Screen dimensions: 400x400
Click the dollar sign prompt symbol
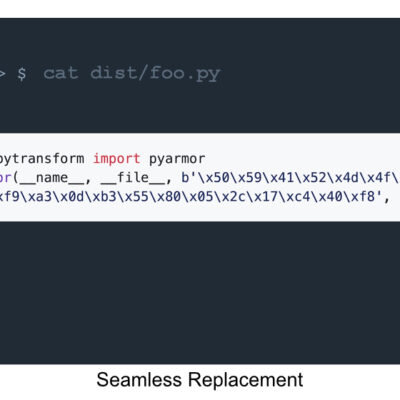[x=22, y=73]
